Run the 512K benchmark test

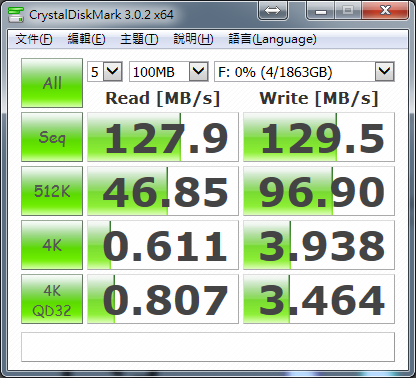pos(52,191)
